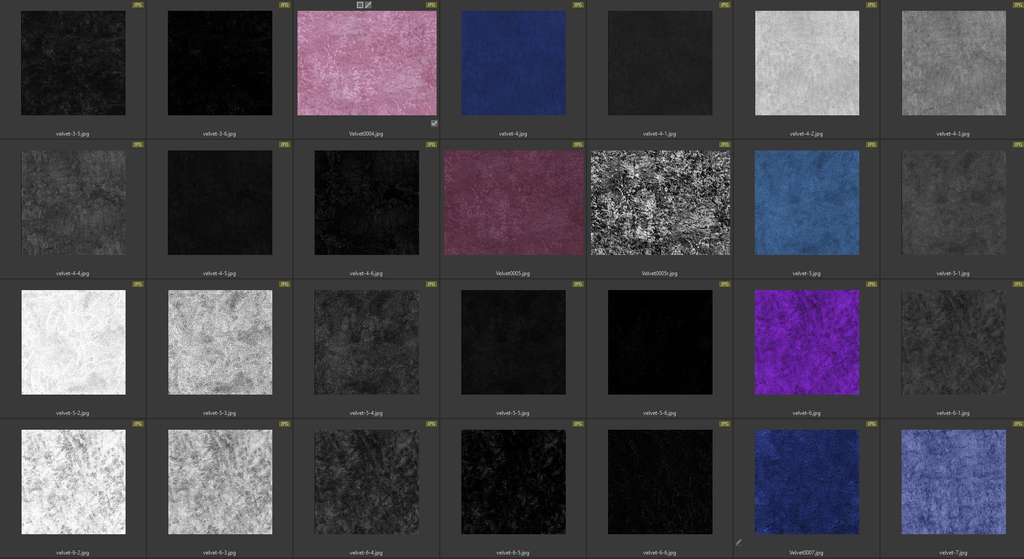The height and width of the screenshot is (559, 1024).
Task: Select the light blue velvet-5.jpg thumbnail
Action: pyautogui.click(x=807, y=203)
